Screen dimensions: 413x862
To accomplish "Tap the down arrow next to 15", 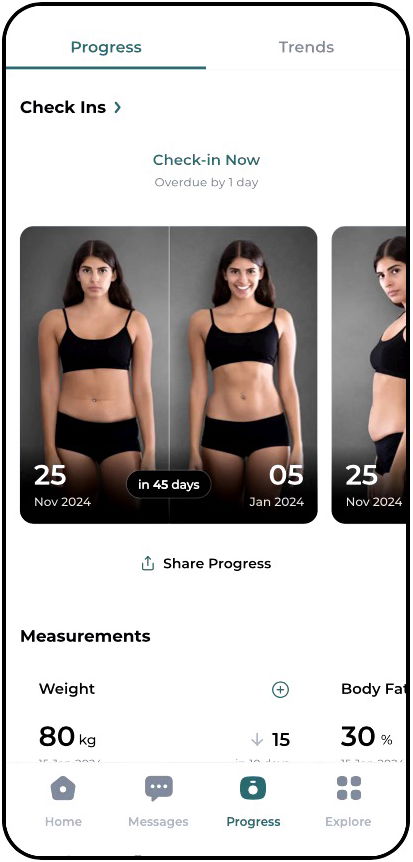I will coord(257,739).
